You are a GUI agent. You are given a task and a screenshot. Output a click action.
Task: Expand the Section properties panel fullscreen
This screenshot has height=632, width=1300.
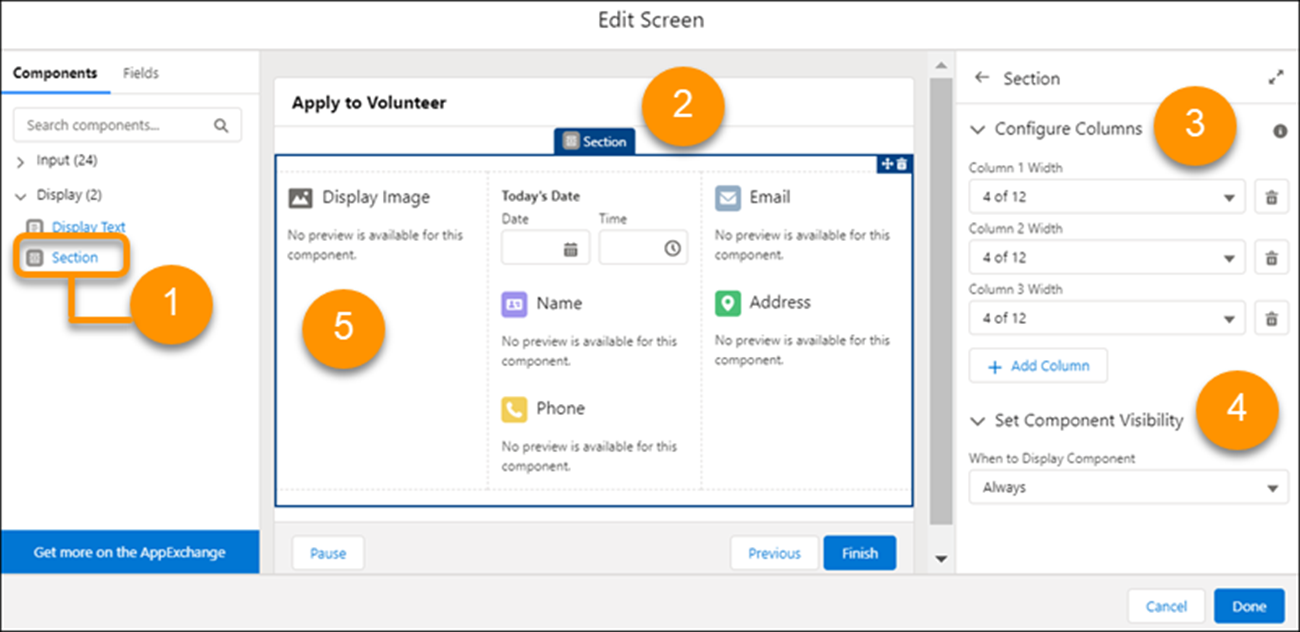1276,76
